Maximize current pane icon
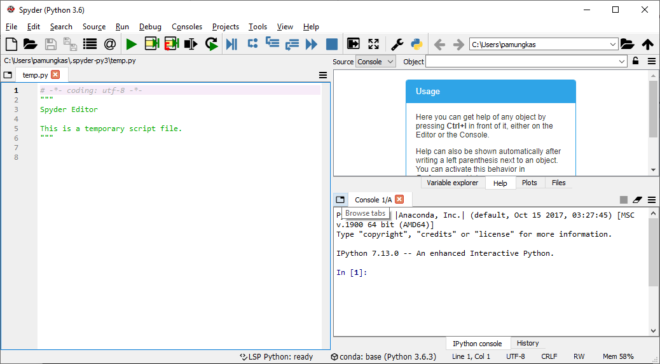660x364 pixels. (x=353, y=44)
